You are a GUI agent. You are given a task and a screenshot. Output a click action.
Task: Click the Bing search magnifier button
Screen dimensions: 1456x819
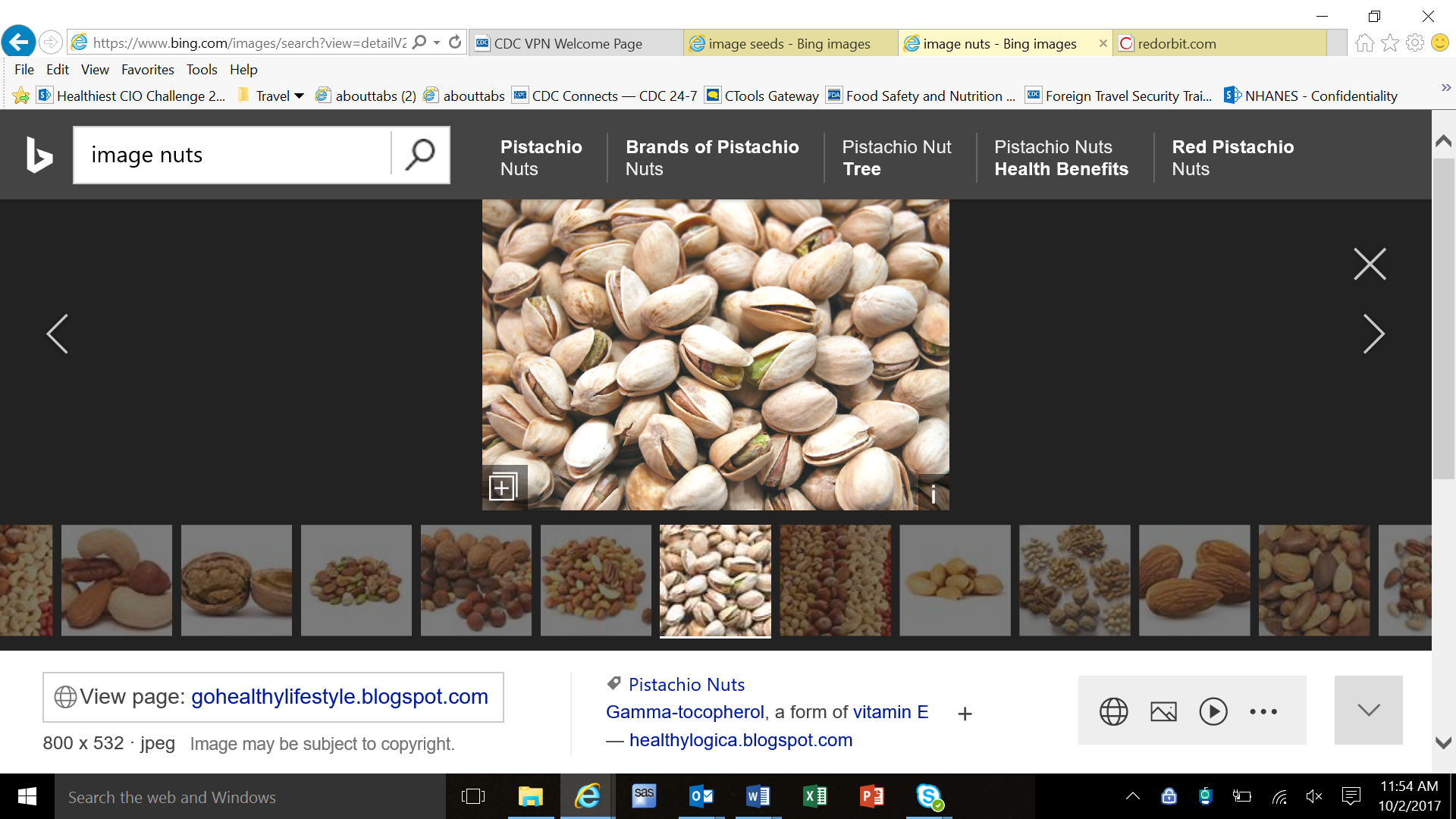point(420,155)
